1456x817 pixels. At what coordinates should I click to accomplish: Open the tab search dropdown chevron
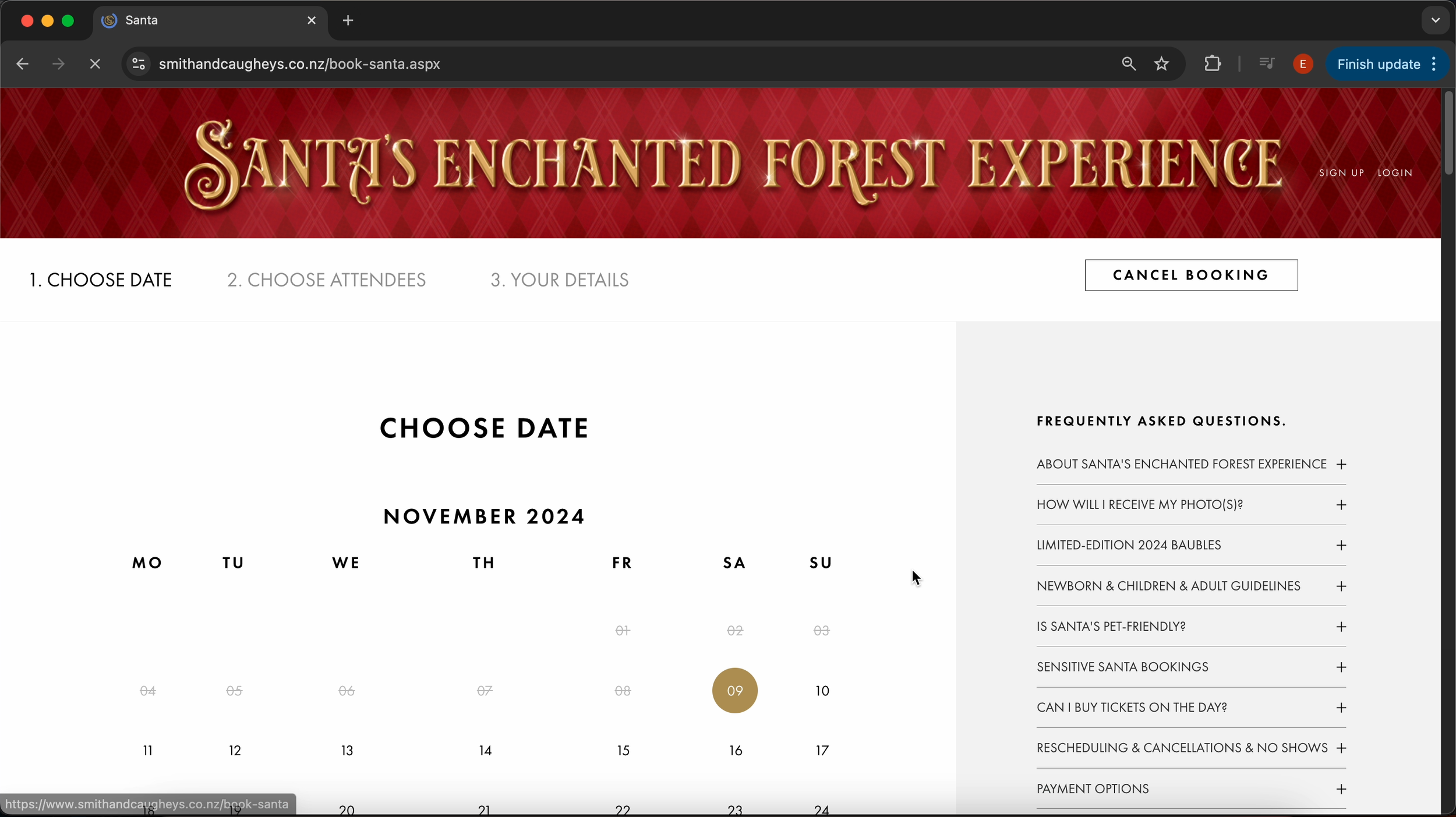tap(1435, 21)
